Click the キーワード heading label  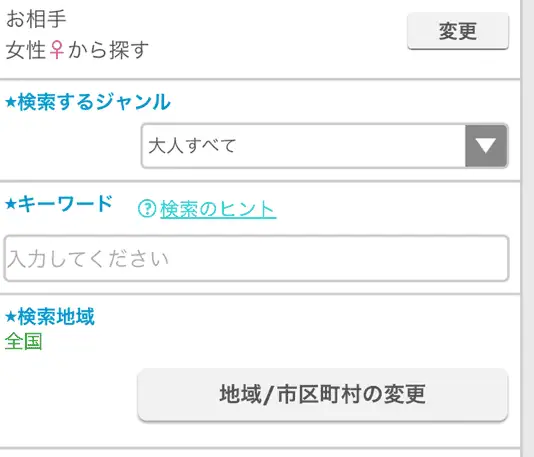pos(65,204)
